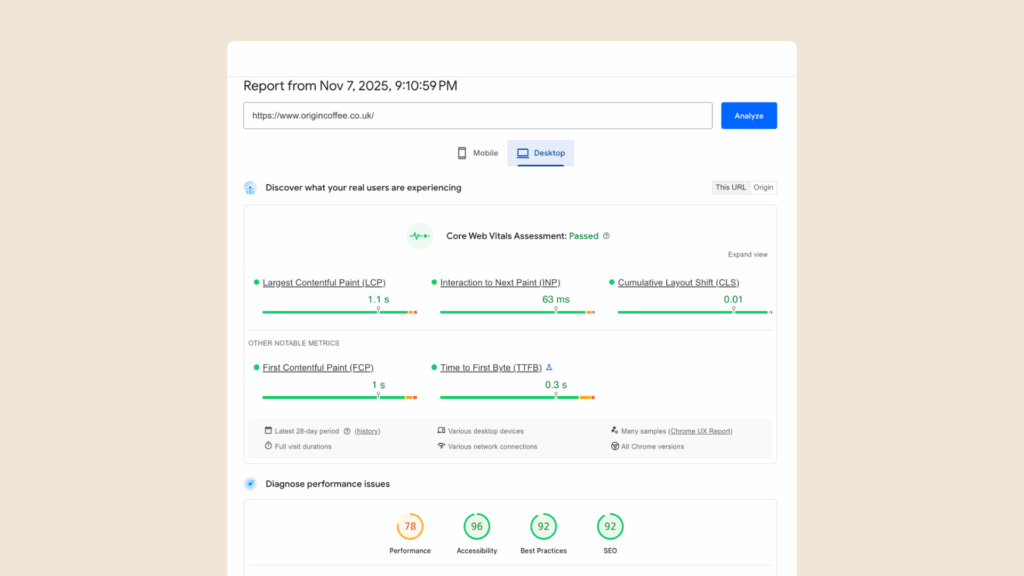Open Largest Contentful Paint (LCP) link
Image resolution: width=1024 pixels, height=576 pixels.
(x=324, y=283)
